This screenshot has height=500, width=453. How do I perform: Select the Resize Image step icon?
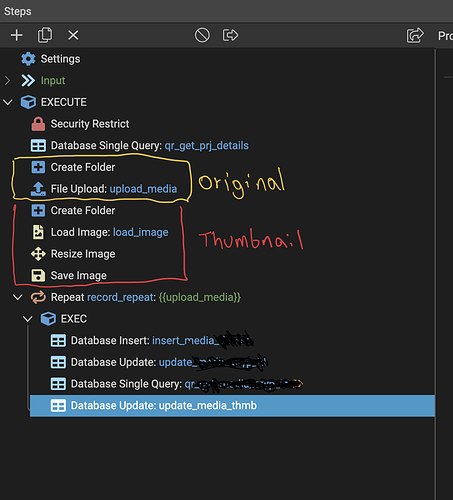pyautogui.click(x=38, y=254)
